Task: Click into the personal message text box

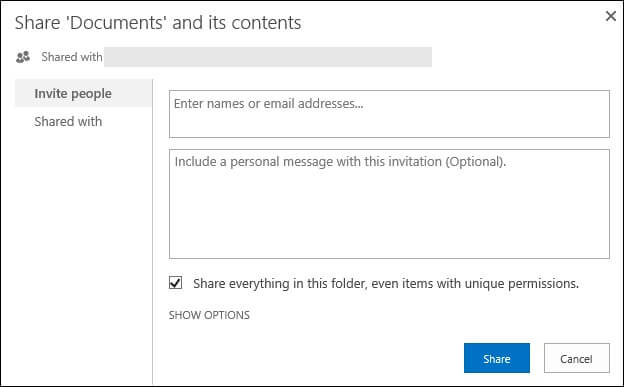Action: (x=389, y=204)
